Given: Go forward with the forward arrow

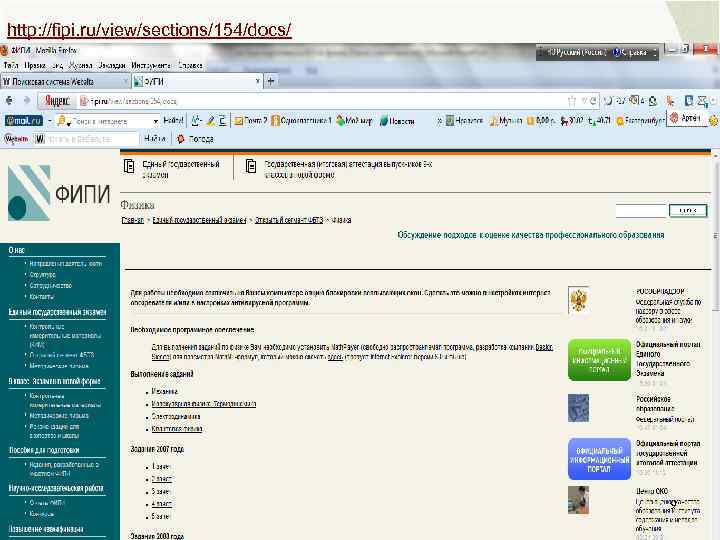Looking at the screenshot, I should 27,100.
